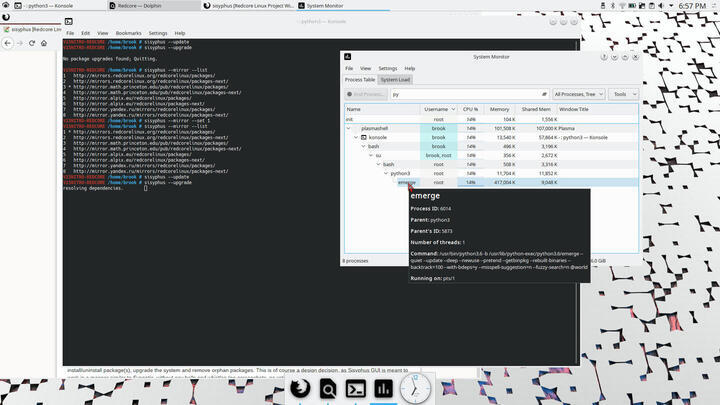Screen dimensions: 720x405
Task: Reload the browser page
Action: pos(32,43)
